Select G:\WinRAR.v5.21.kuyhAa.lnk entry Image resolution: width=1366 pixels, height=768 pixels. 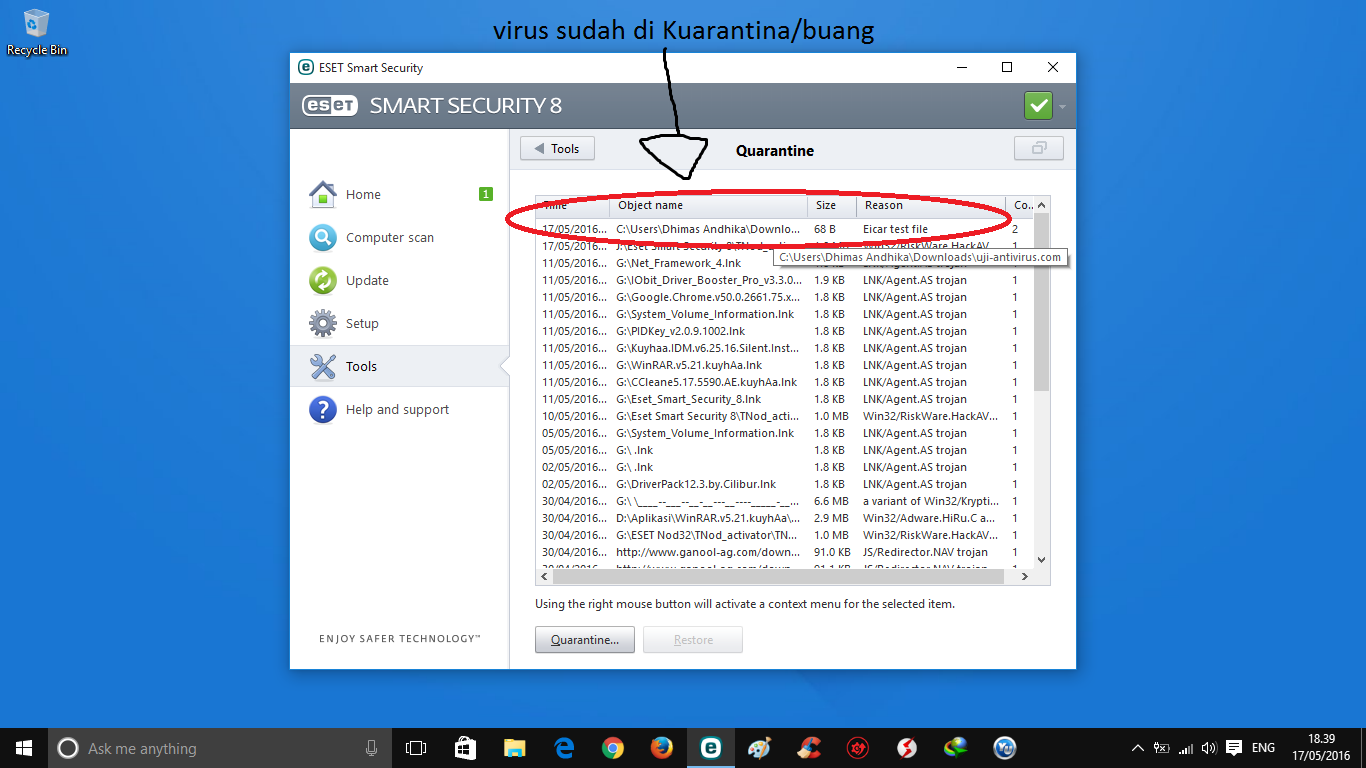tap(785, 365)
